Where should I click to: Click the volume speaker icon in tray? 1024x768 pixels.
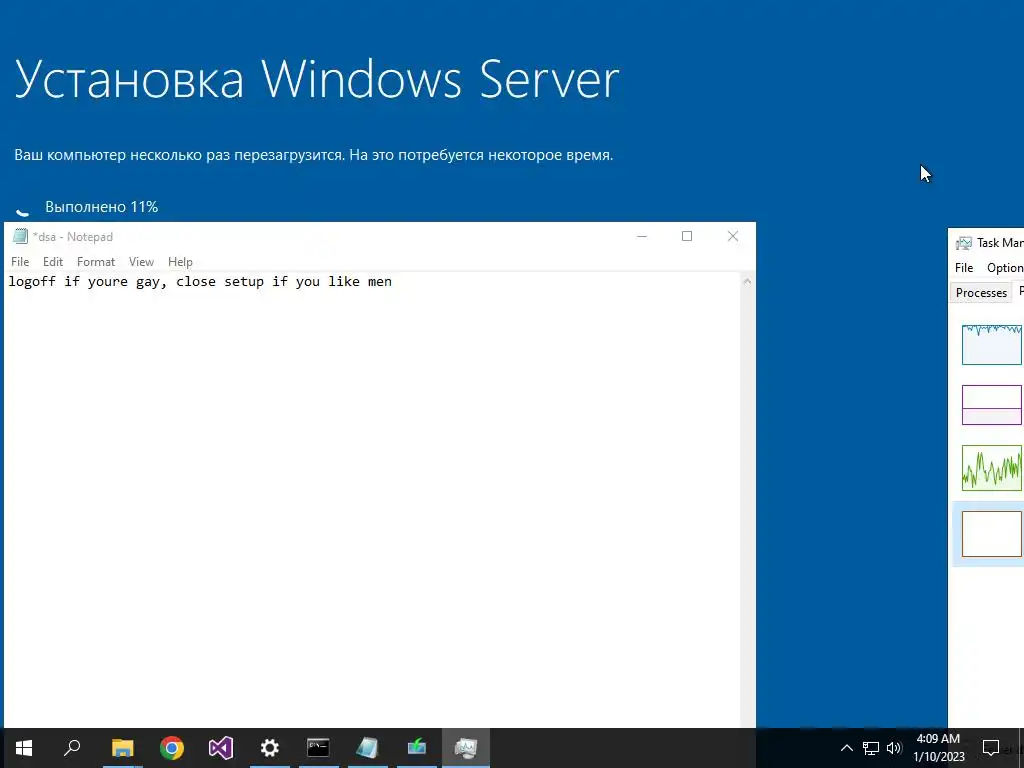pyautogui.click(x=894, y=748)
